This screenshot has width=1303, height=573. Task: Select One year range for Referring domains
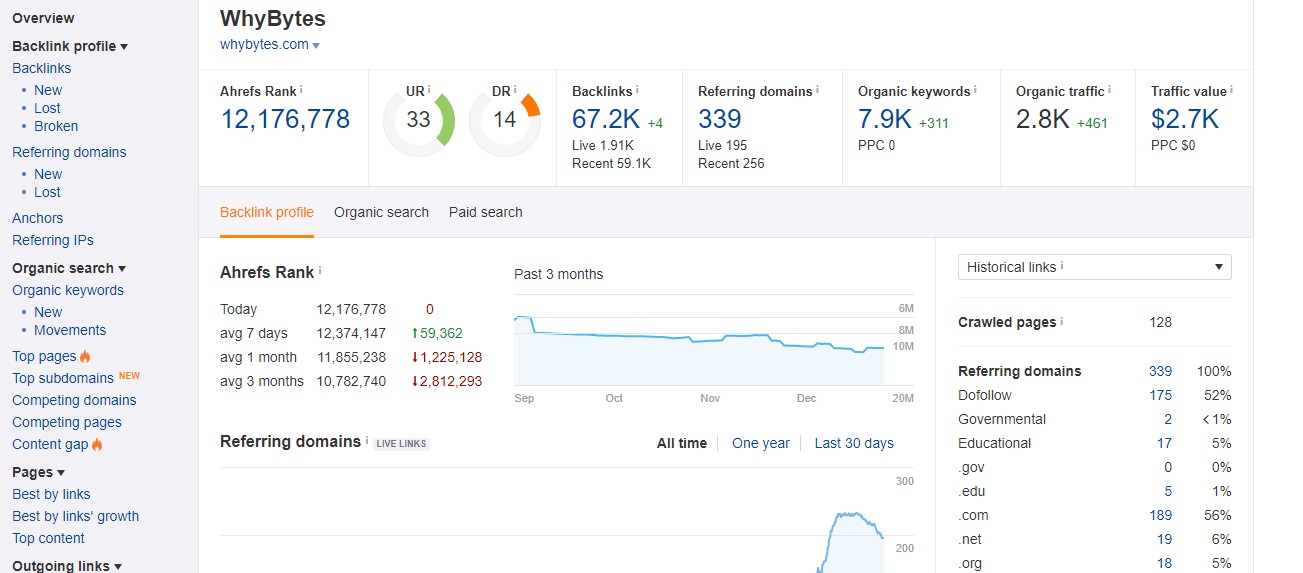761,443
